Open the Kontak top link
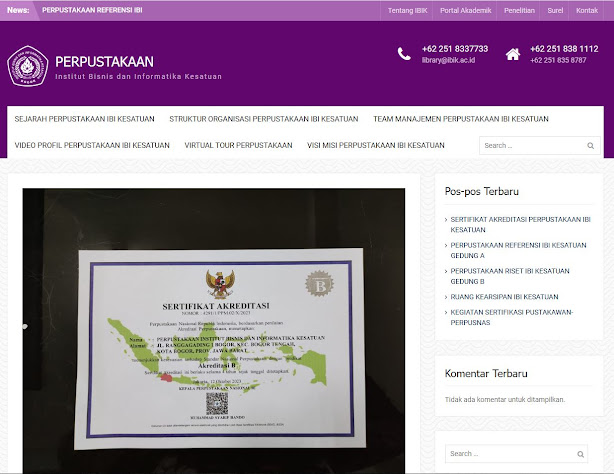614x474 pixels. (x=587, y=11)
